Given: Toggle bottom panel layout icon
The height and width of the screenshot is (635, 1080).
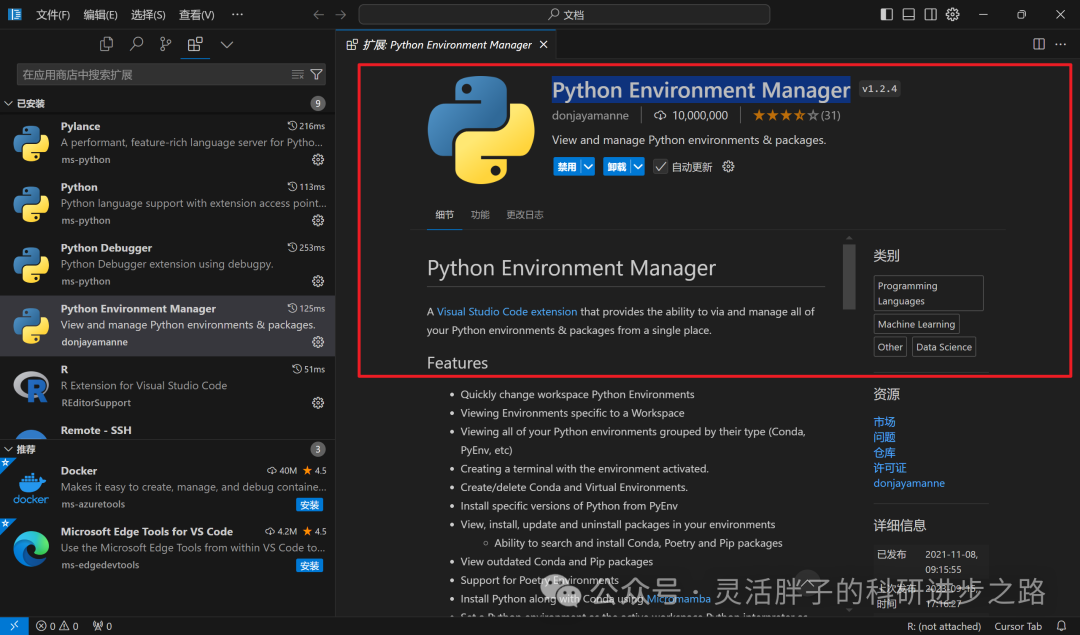Looking at the screenshot, I should (908, 14).
